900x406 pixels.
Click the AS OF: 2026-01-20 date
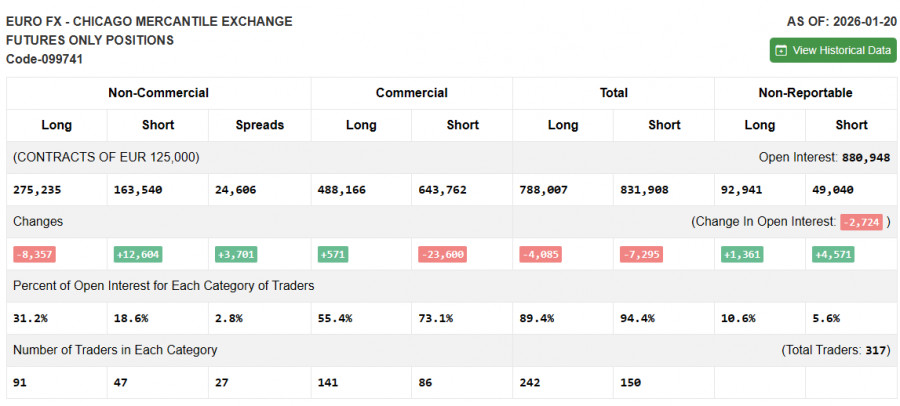pos(842,21)
